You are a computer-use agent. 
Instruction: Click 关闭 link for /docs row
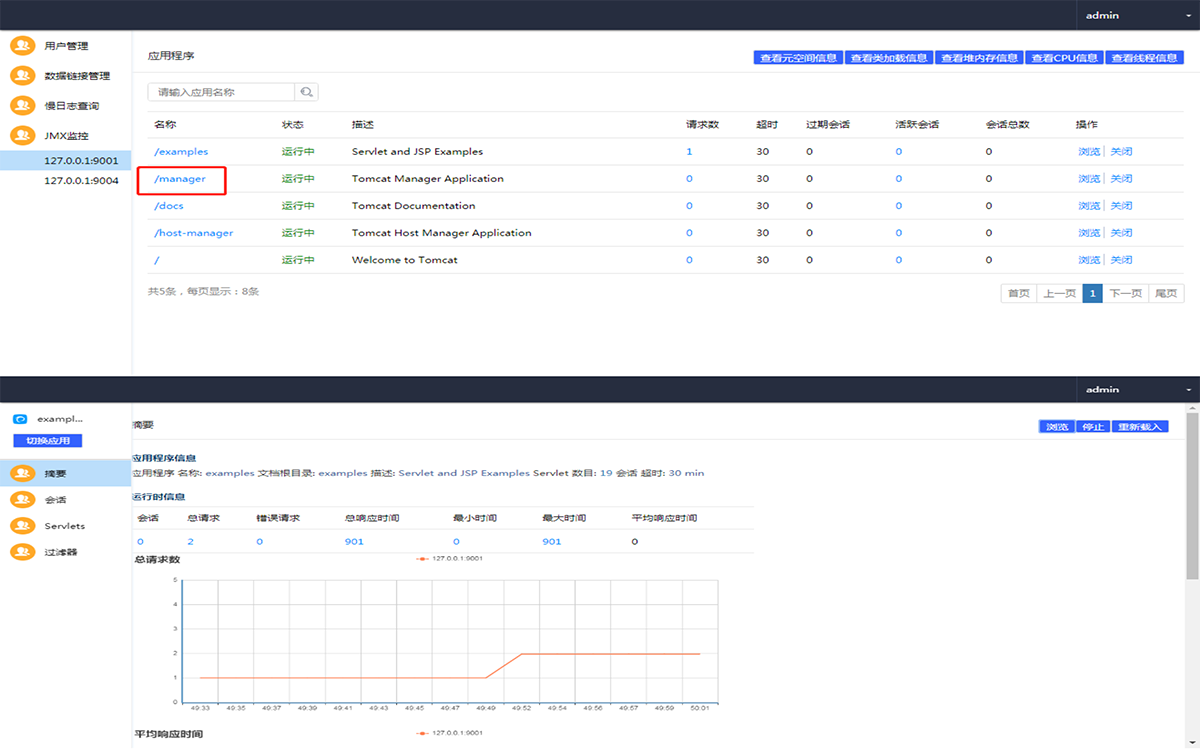(x=1121, y=206)
